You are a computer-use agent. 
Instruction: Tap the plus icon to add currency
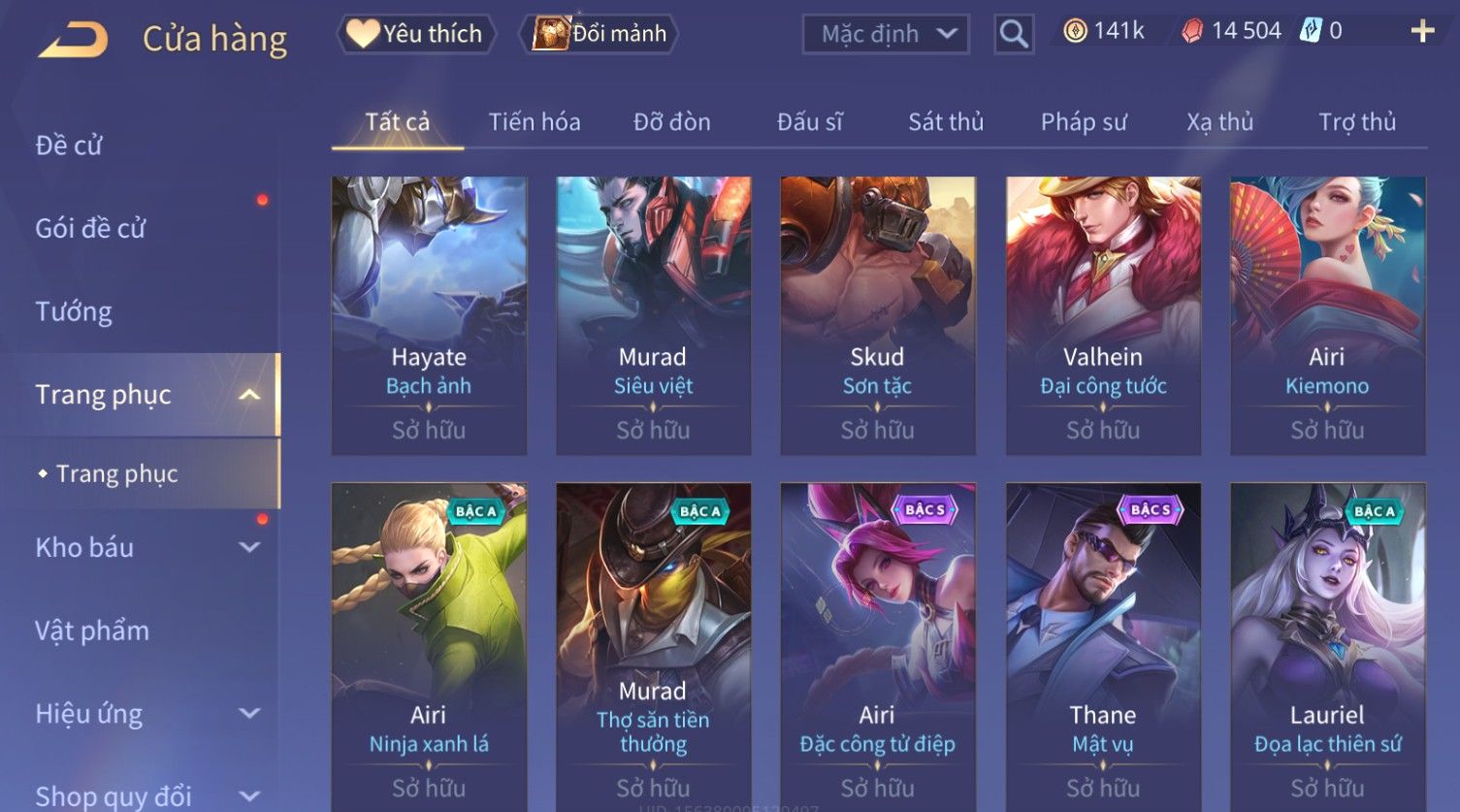coord(1422,32)
